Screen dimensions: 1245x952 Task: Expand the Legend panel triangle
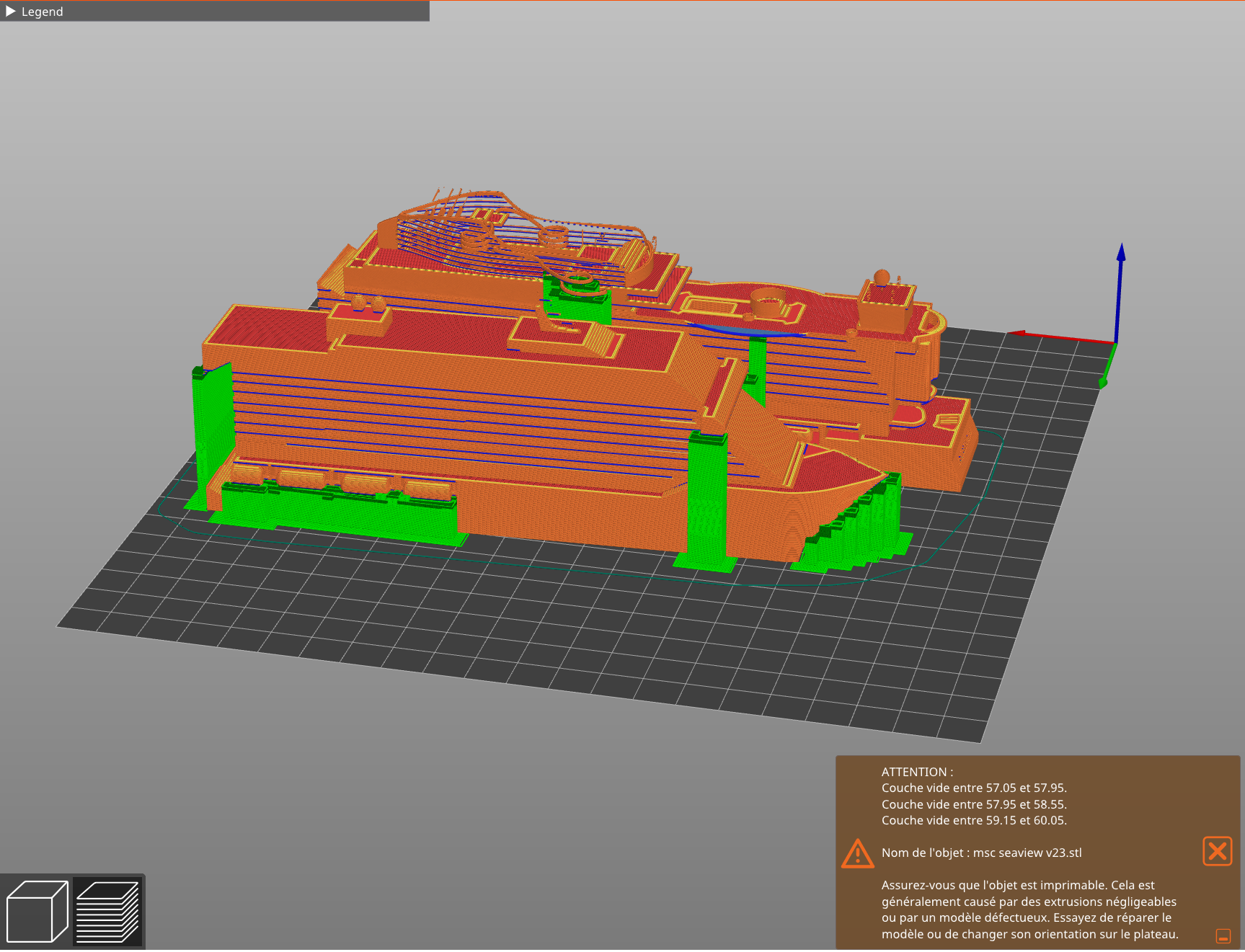click(x=11, y=12)
